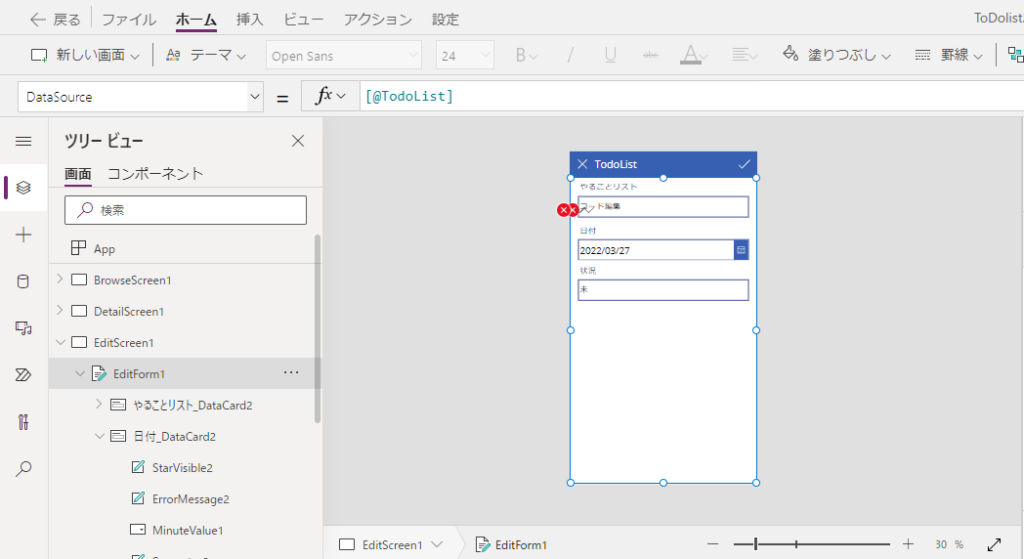Click the date field 2022/03/27
1024x559 pixels.
pos(656,250)
